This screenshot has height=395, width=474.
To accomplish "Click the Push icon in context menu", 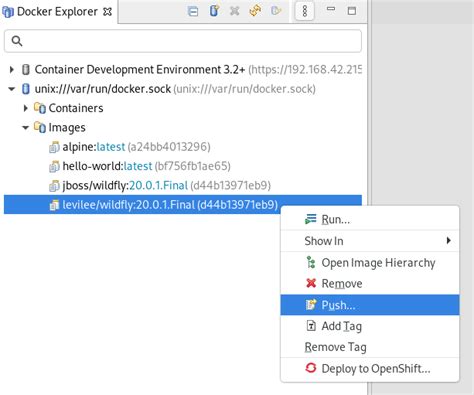I will click(x=311, y=304).
